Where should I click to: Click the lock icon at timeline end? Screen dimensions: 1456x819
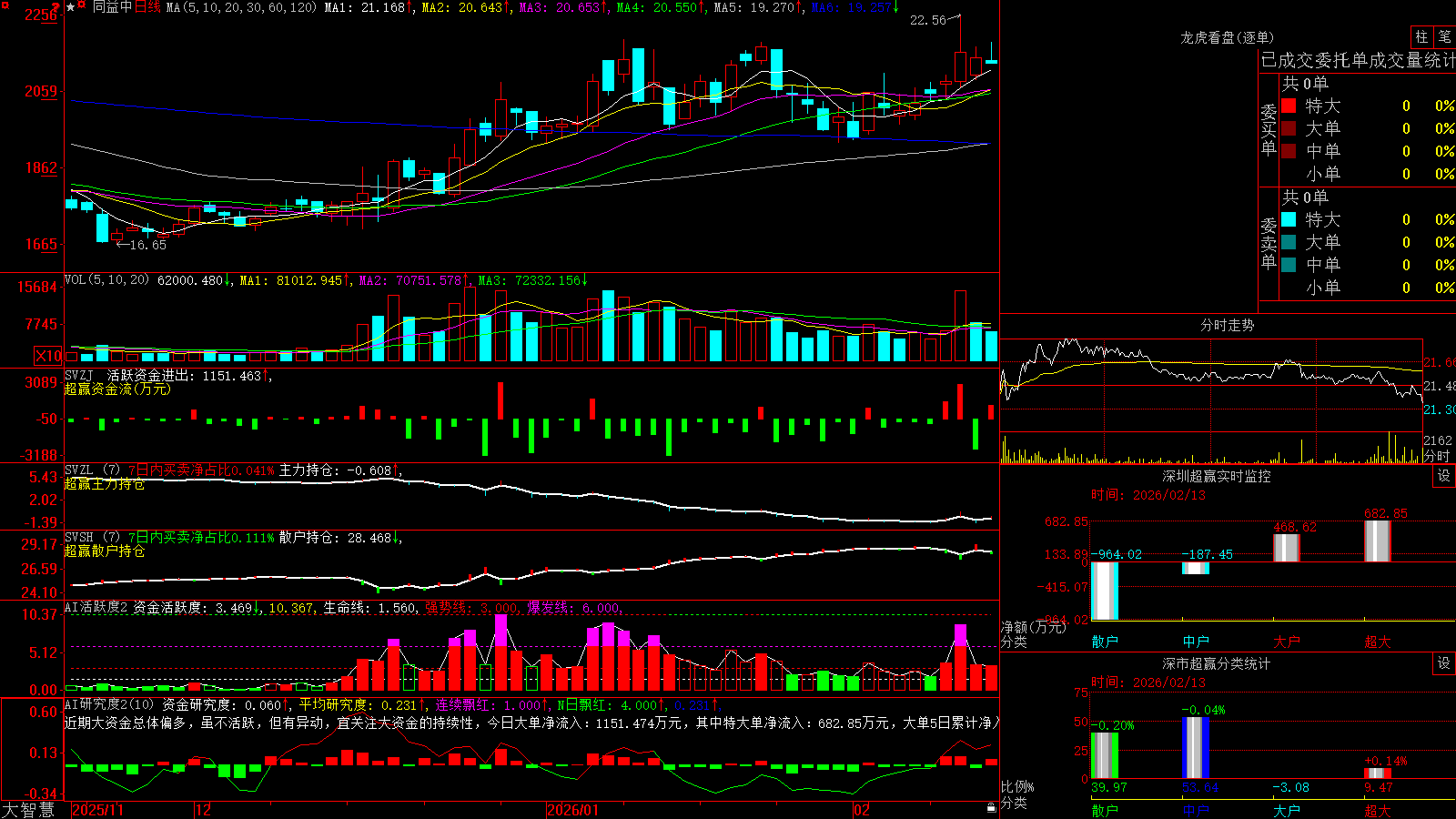[x=991, y=808]
